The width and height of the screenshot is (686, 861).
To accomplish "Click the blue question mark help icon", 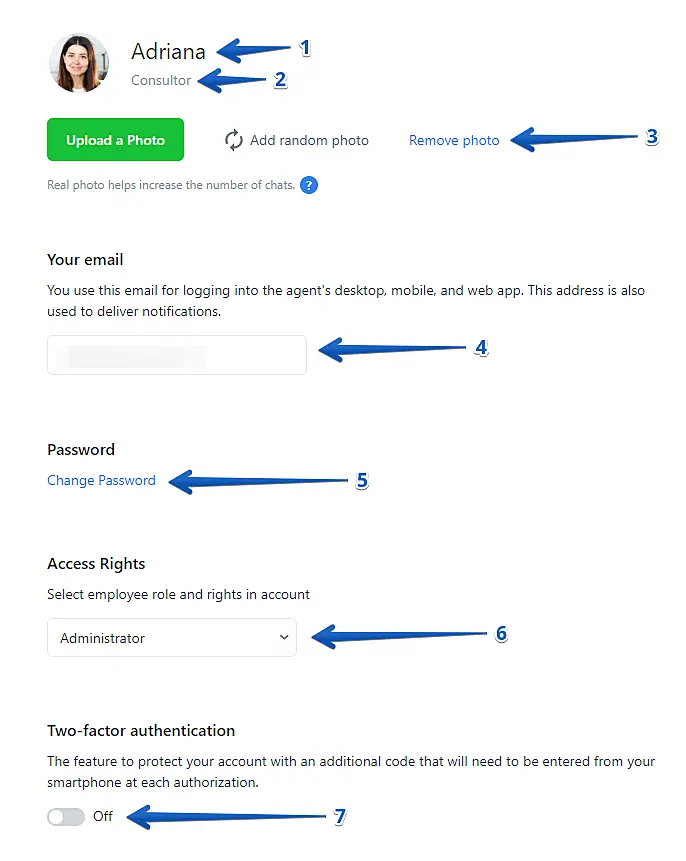I will [309, 185].
